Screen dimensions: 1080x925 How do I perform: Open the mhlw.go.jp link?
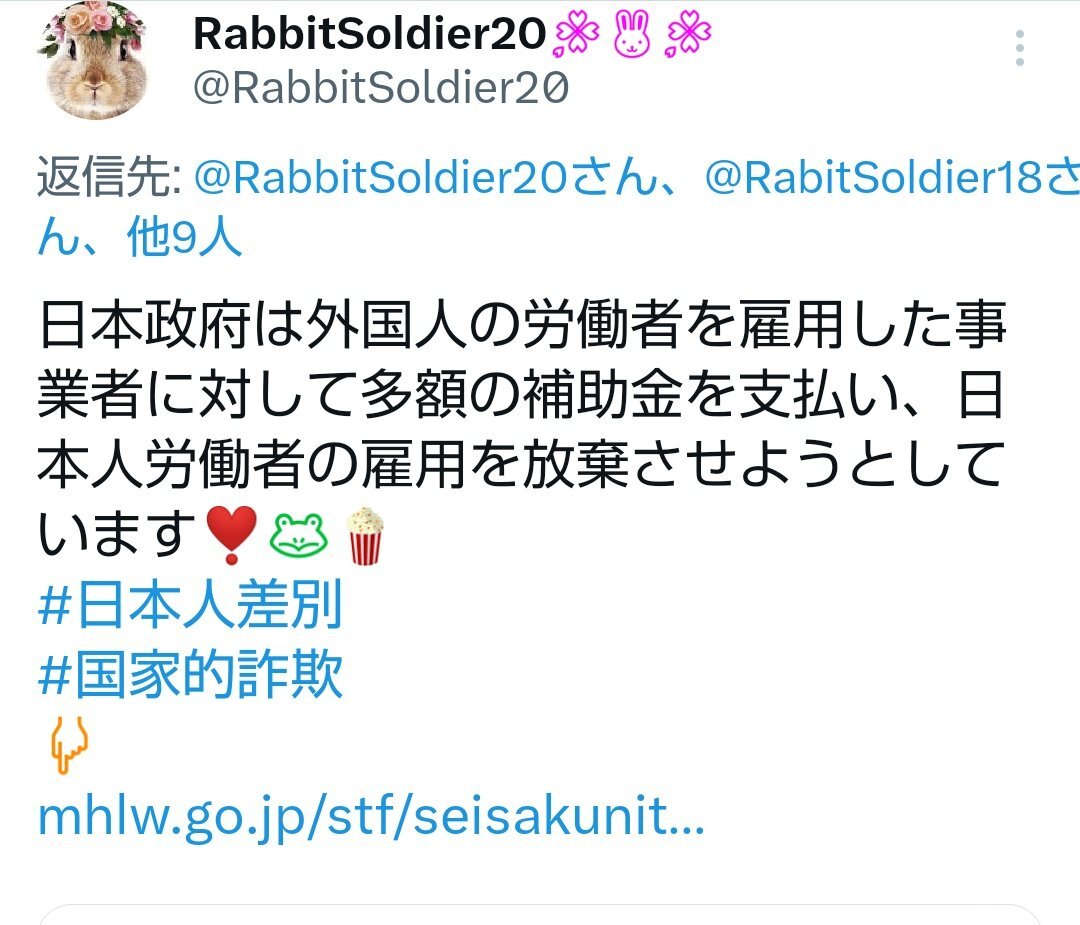tap(371, 817)
